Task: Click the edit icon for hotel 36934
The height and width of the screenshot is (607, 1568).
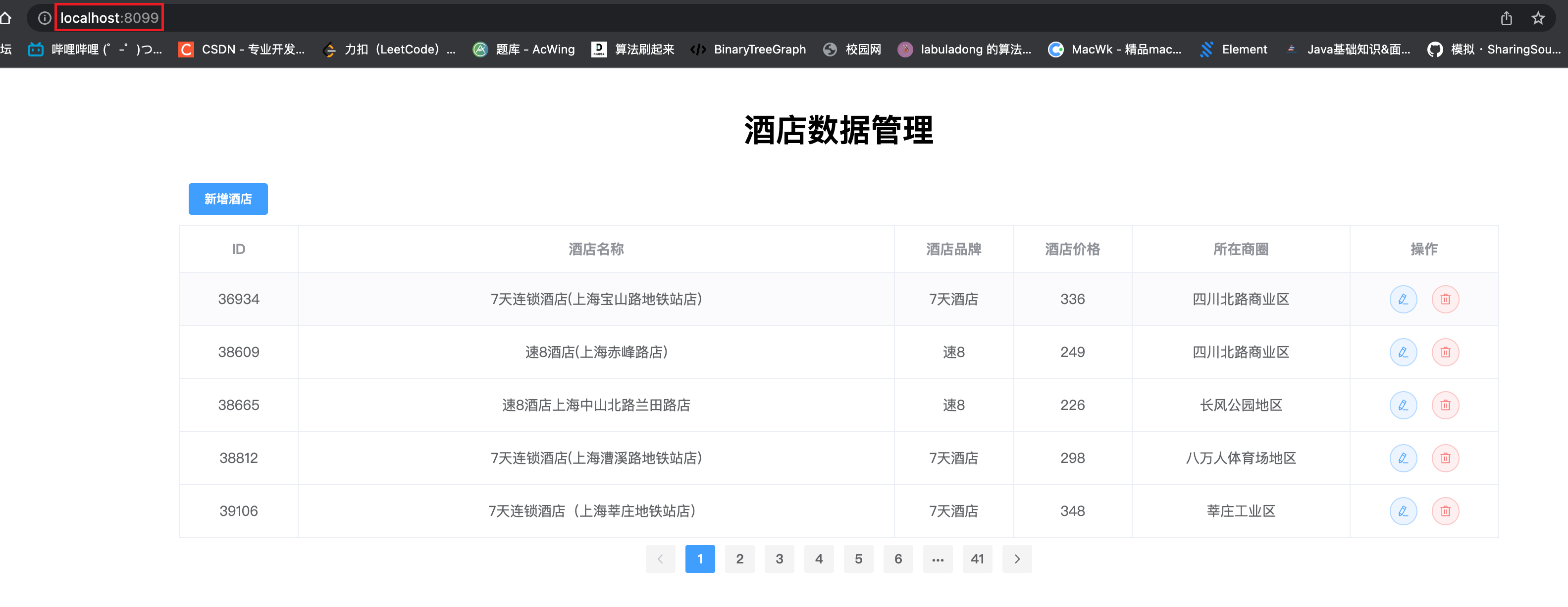Action: pos(1403,299)
